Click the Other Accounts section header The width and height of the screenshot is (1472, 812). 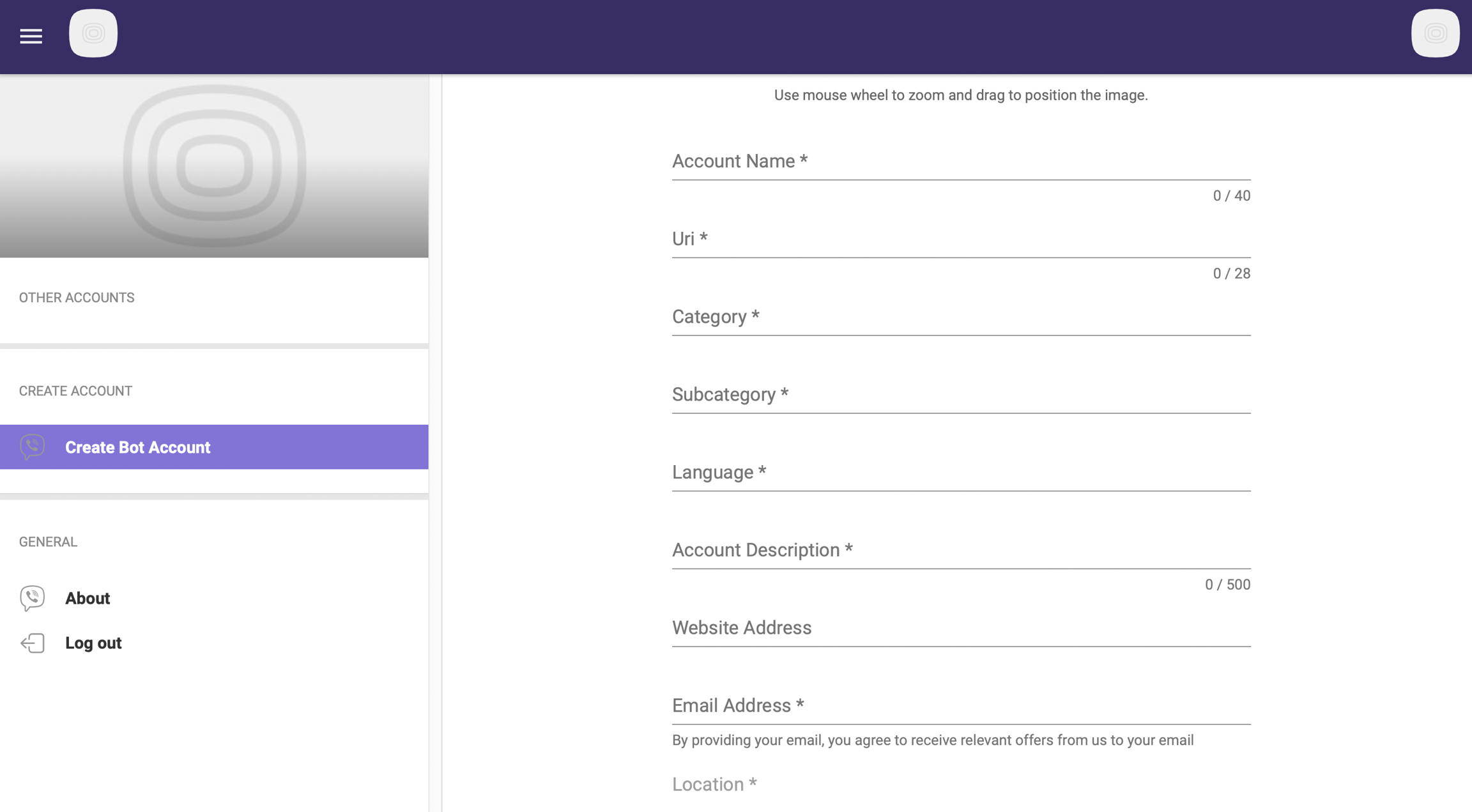click(77, 298)
